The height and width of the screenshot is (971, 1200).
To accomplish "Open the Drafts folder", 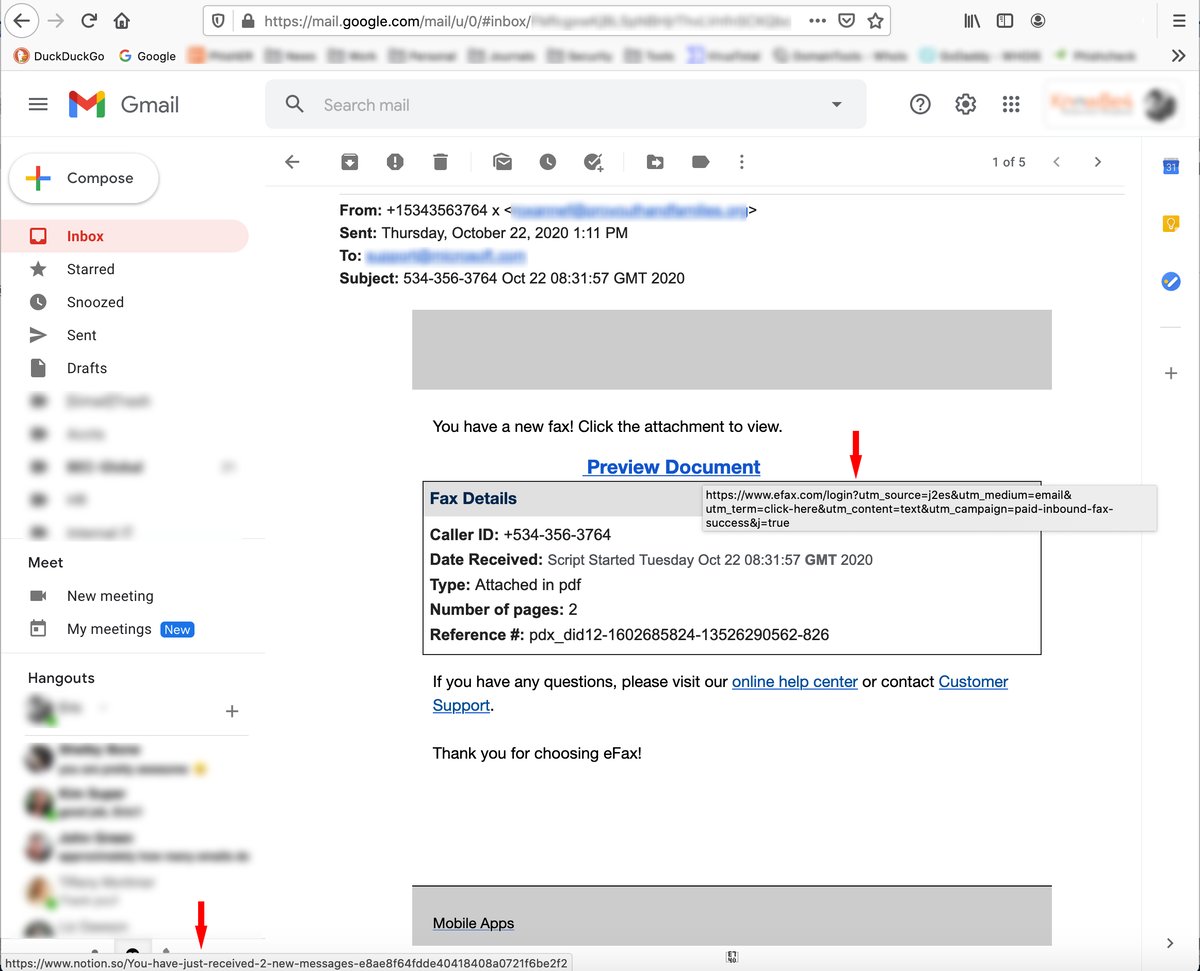I will 87,367.
